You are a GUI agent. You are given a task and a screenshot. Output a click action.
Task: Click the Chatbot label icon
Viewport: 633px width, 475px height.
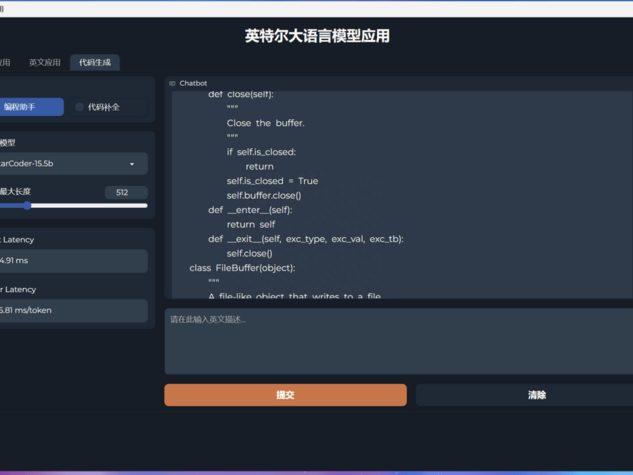pos(172,84)
